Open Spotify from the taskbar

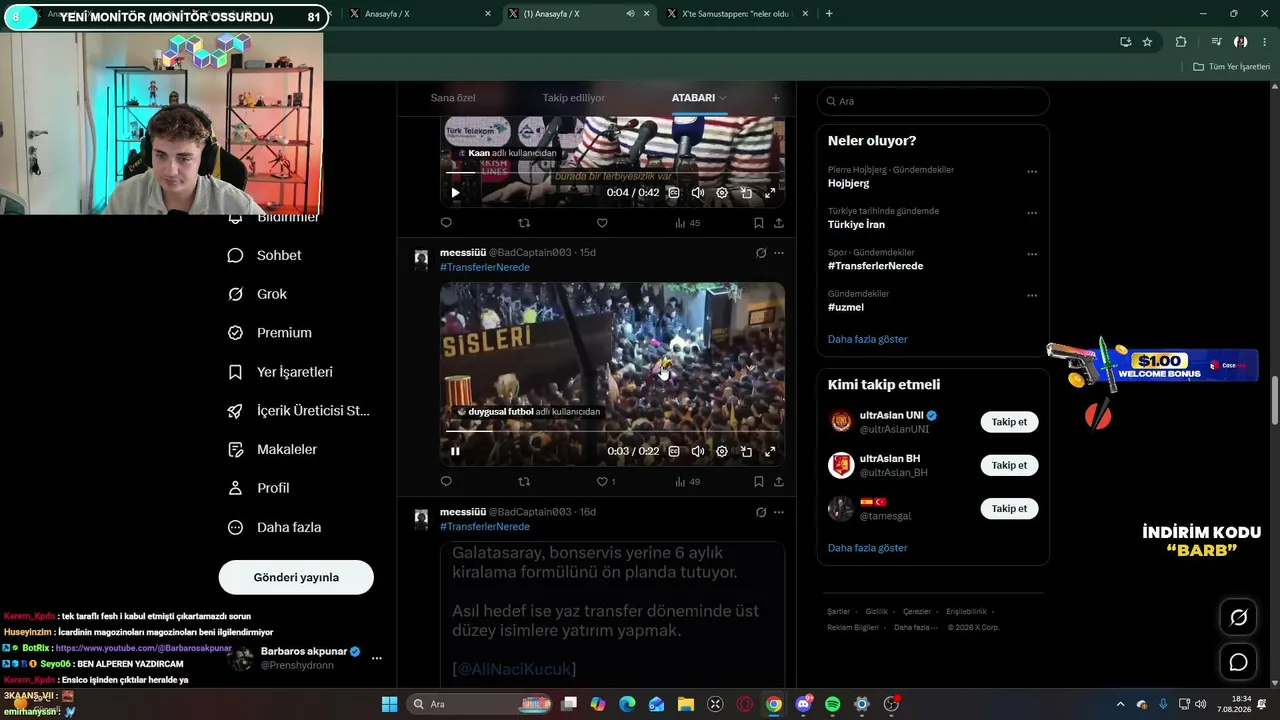pos(833,704)
